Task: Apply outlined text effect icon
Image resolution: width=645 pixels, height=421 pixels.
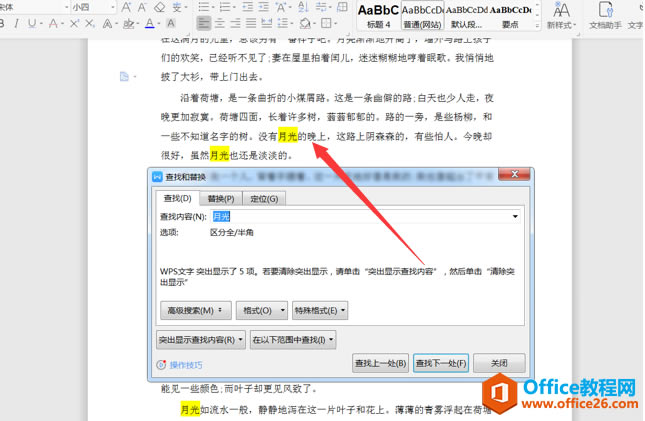Action: point(107,23)
